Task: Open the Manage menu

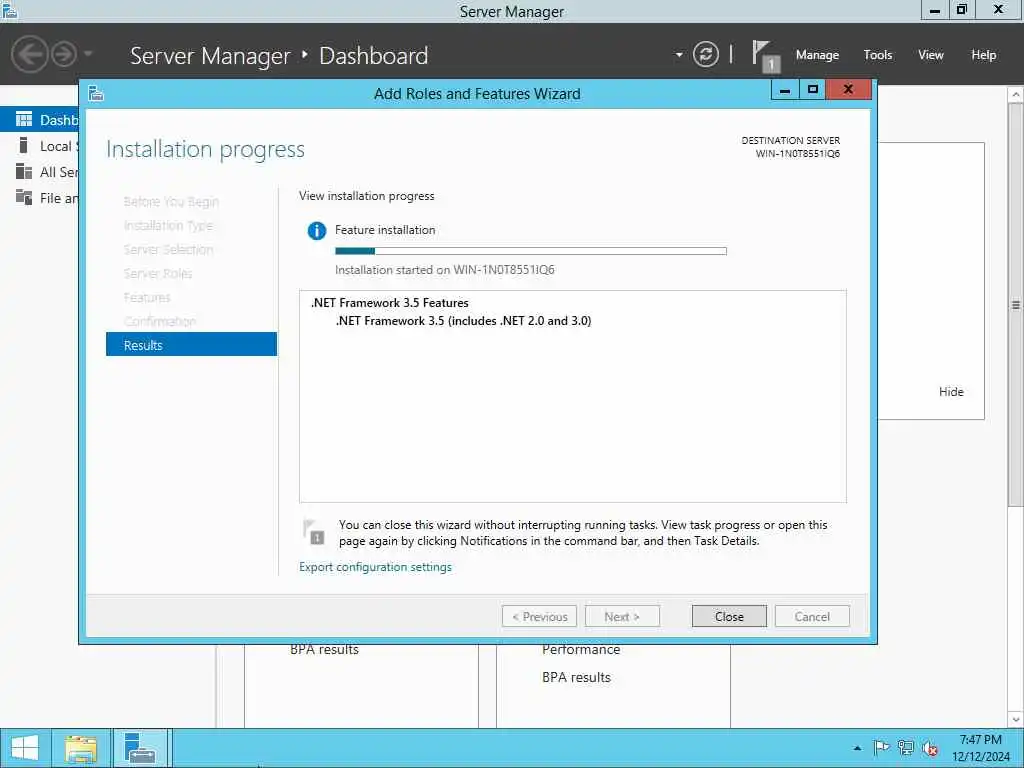Action: pyautogui.click(x=817, y=55)
